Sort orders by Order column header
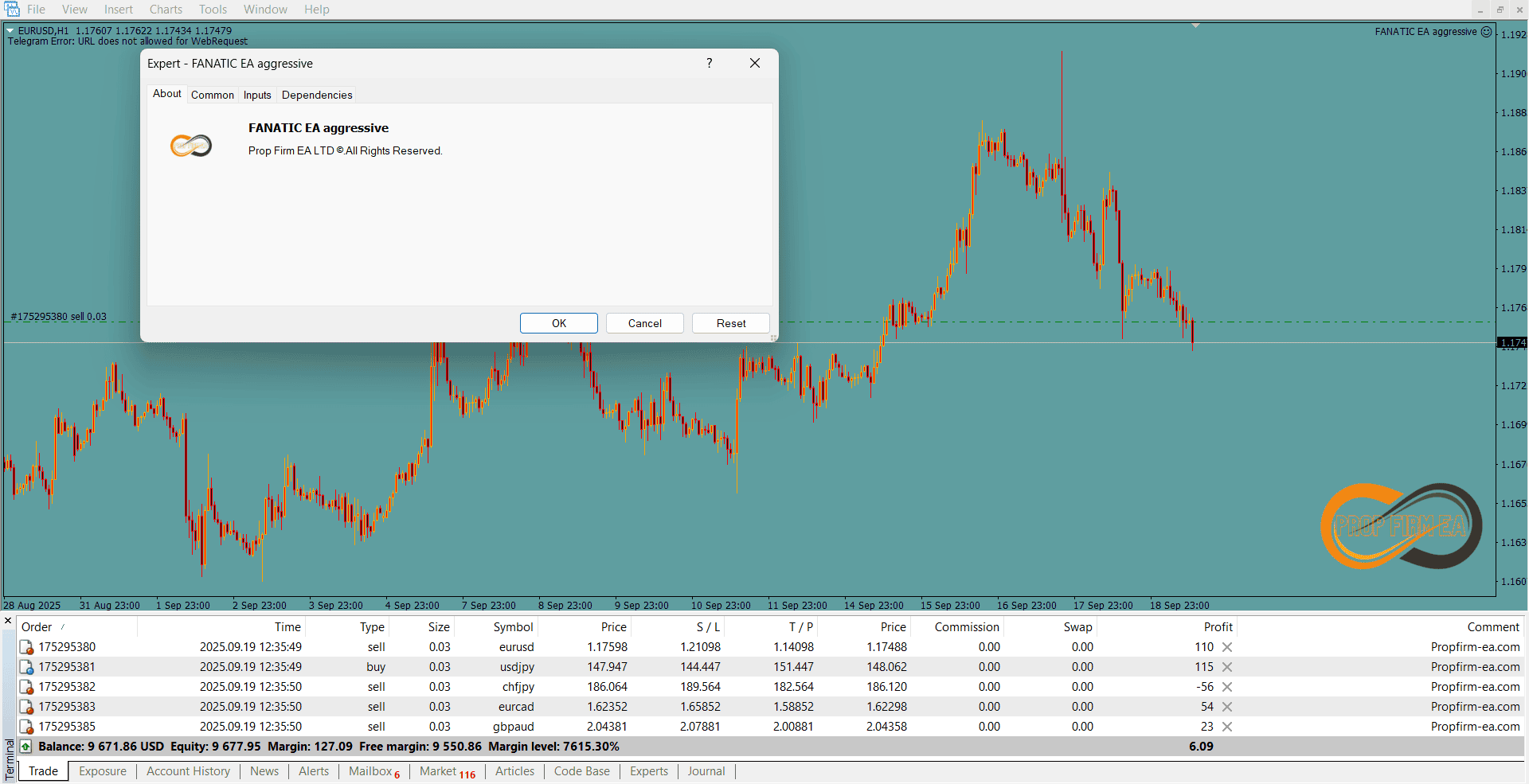 tap(37, 627)
